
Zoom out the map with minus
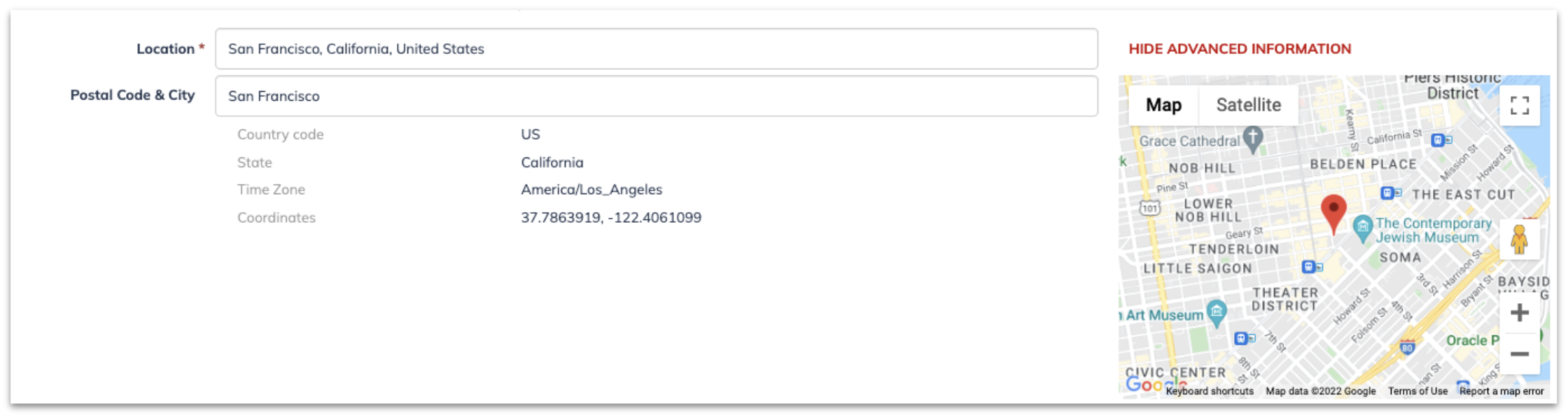click(x=1519, y=354)
